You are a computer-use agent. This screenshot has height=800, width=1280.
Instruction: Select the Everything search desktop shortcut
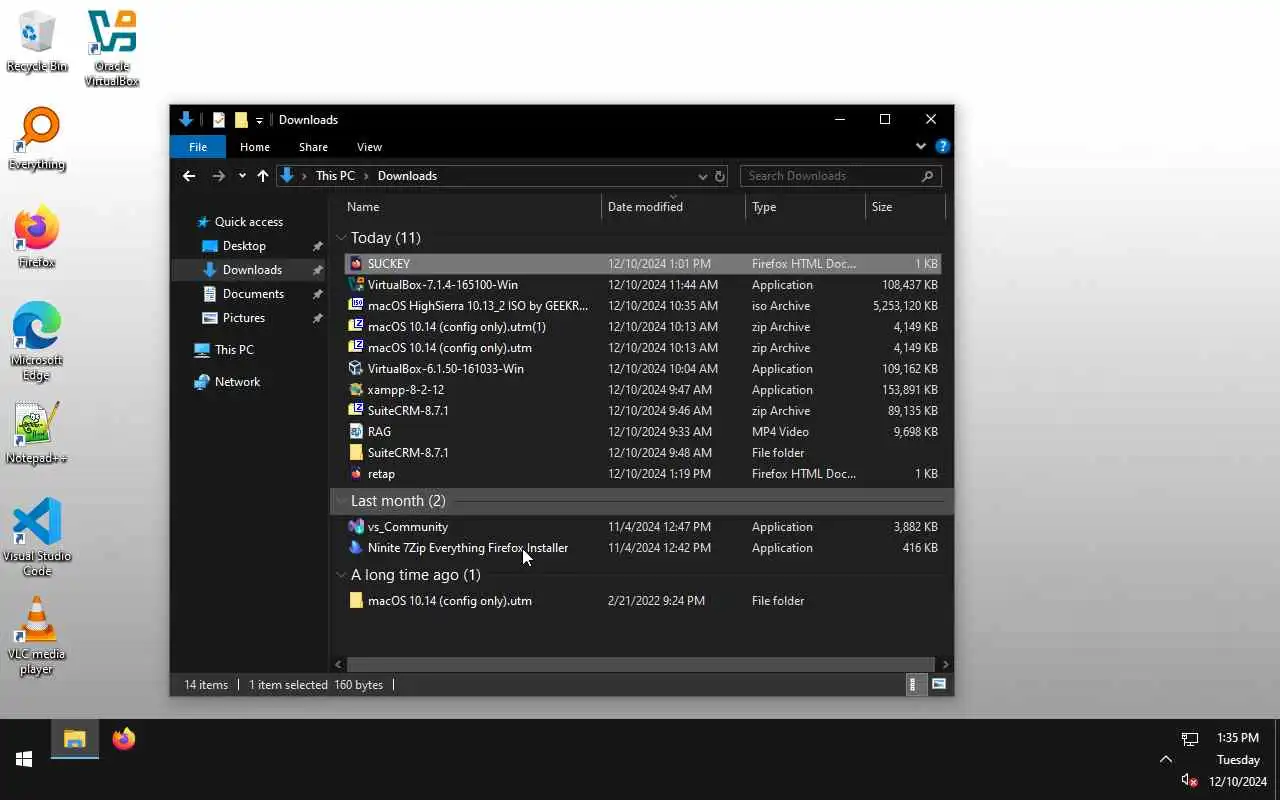(37, 139)
